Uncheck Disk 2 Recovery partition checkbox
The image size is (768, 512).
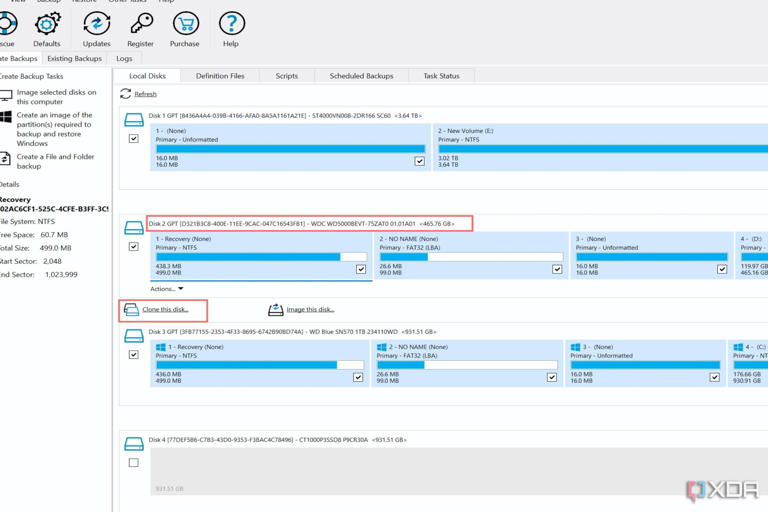tap(361, 269)
